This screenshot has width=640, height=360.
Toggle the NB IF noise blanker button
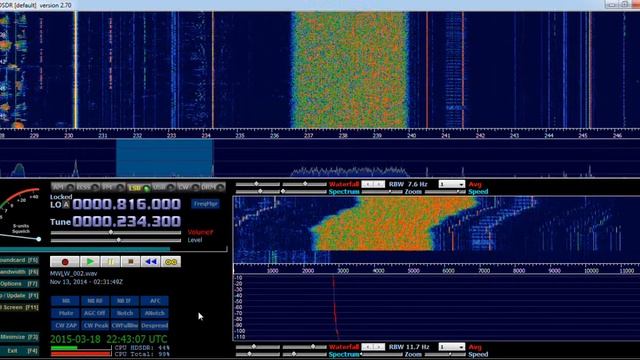124,301
